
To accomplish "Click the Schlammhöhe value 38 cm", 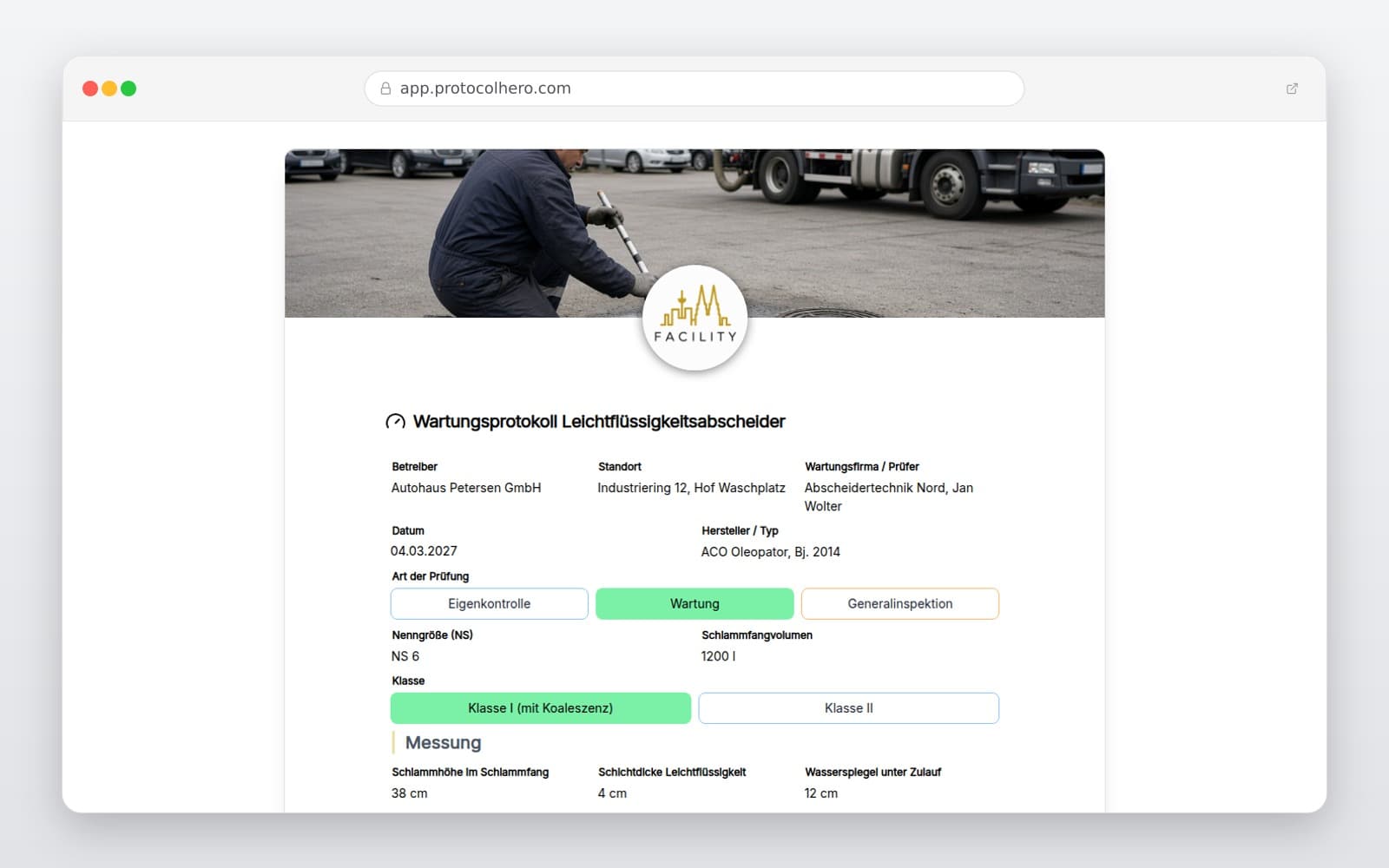I will pyautogui.click(x=409, y=793).
